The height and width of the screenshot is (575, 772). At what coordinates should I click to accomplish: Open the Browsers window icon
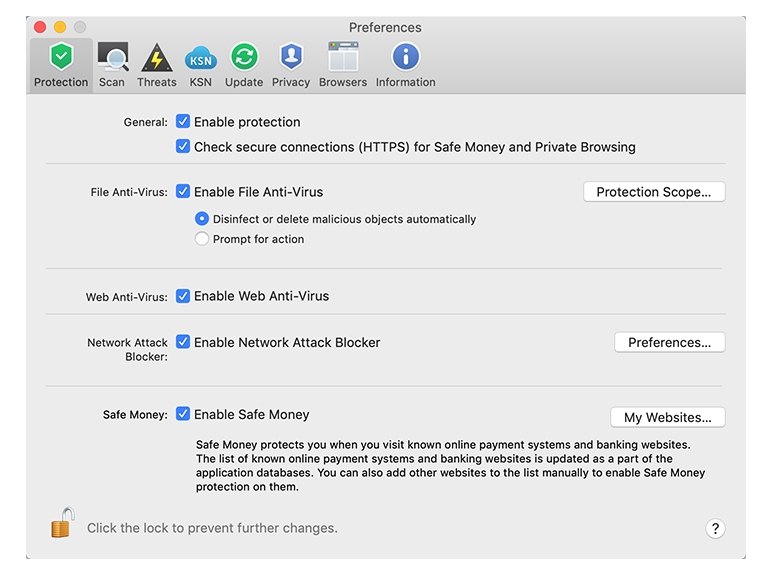[x=343, y=57]
